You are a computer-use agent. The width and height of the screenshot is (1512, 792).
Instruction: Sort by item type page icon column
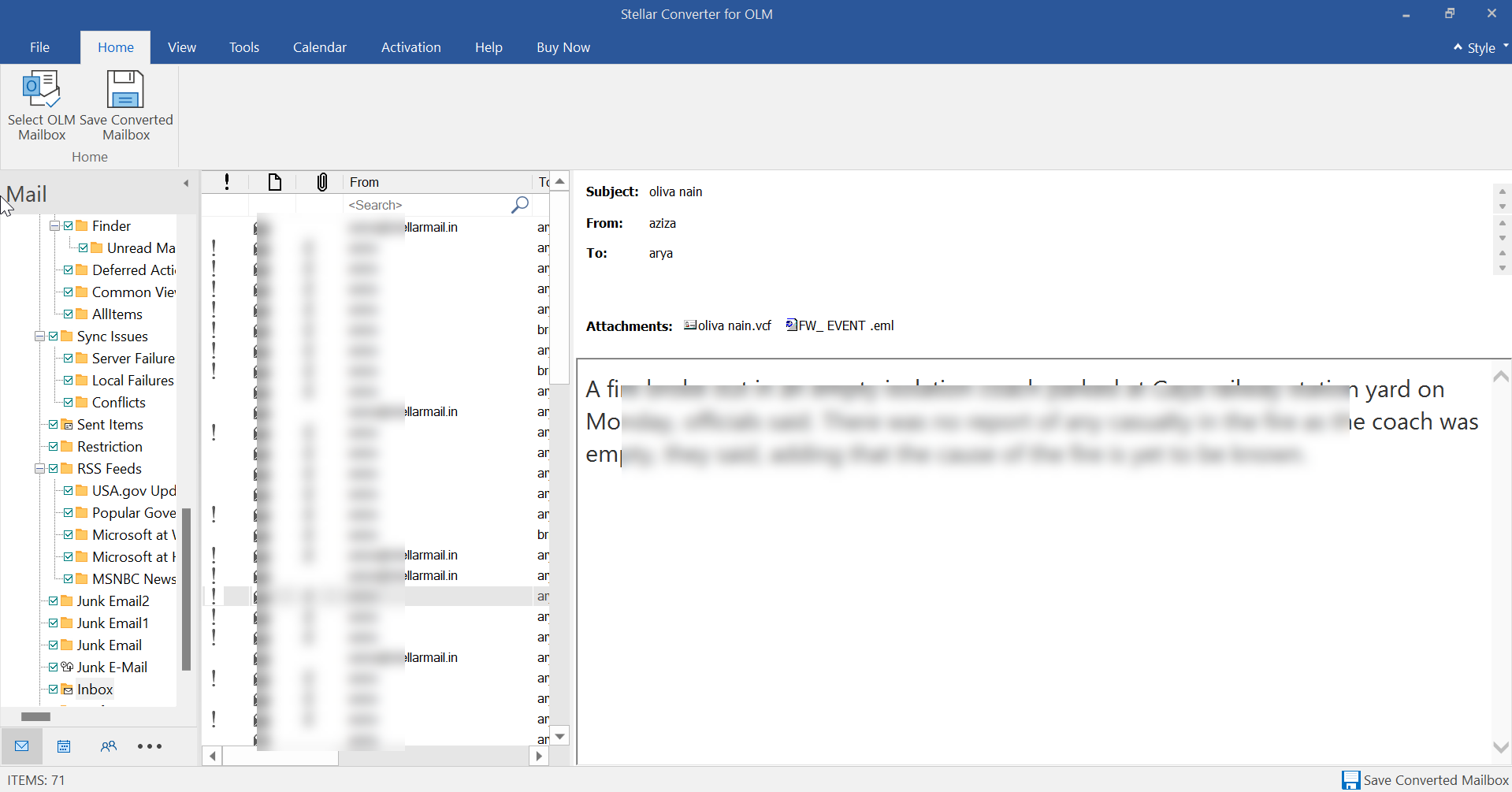274,182
